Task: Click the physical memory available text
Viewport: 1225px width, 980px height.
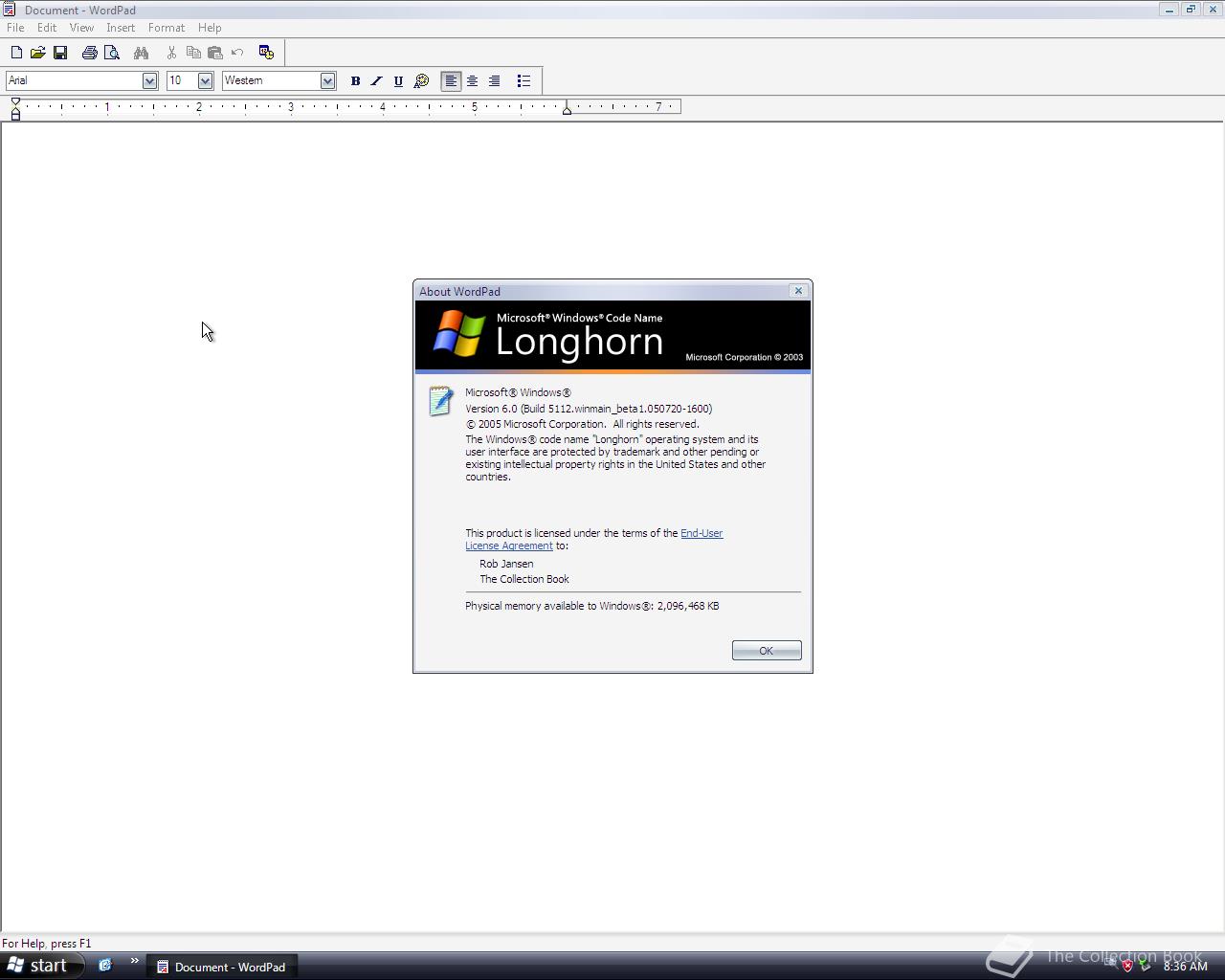Action: point(592,606)
